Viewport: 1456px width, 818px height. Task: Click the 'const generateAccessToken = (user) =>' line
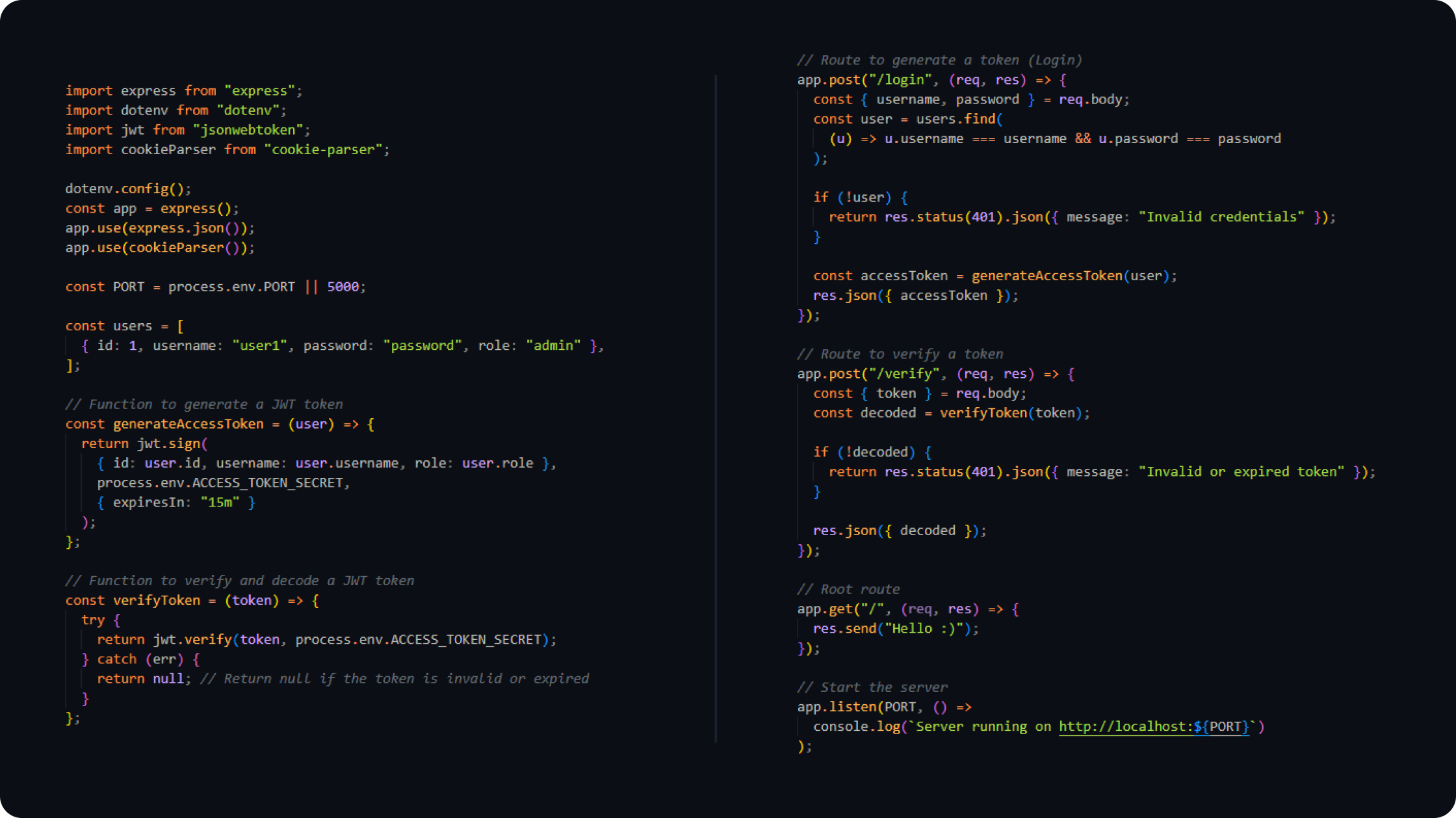click(220, 423)
